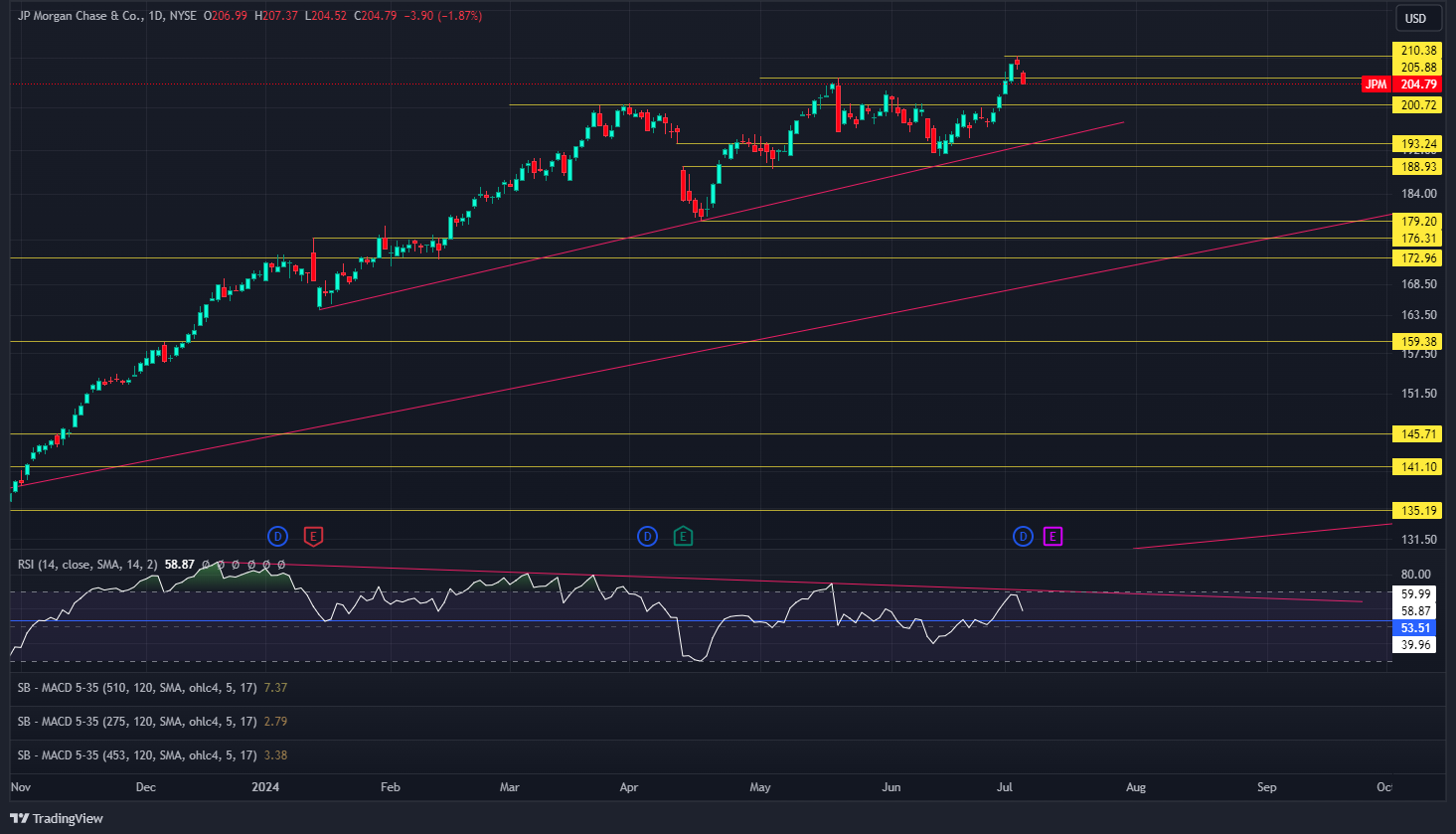
Task: Click the 39.96 RSI scale label
Action: tap(1415, 645)
